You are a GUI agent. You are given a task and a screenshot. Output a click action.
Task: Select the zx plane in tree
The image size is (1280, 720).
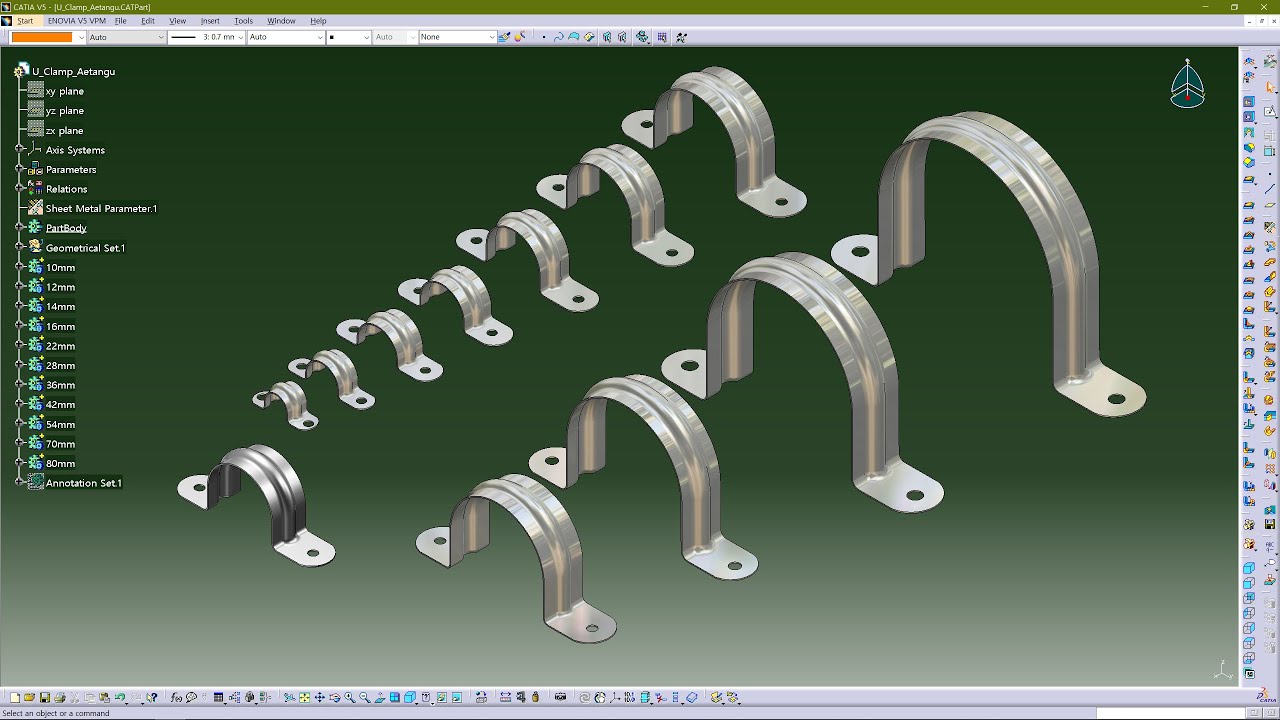point(65,130)
